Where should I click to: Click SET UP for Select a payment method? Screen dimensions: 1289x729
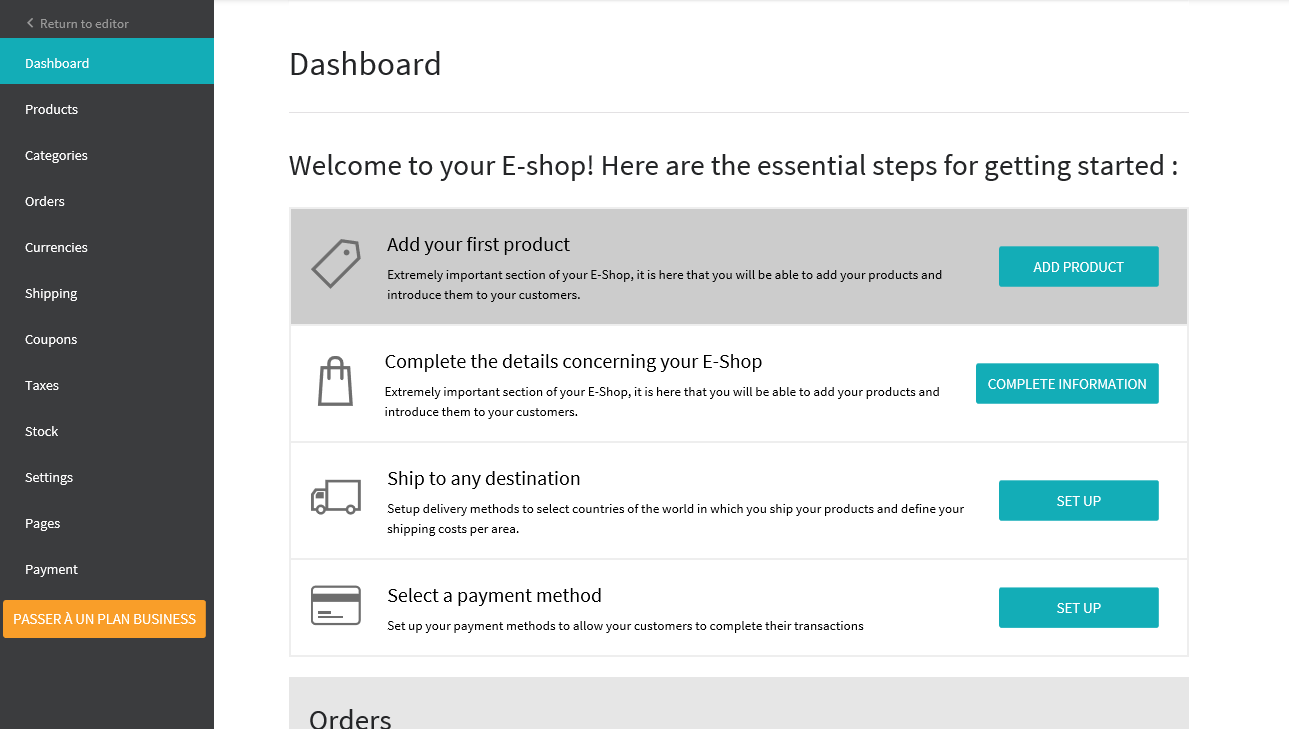point(1078,608)
